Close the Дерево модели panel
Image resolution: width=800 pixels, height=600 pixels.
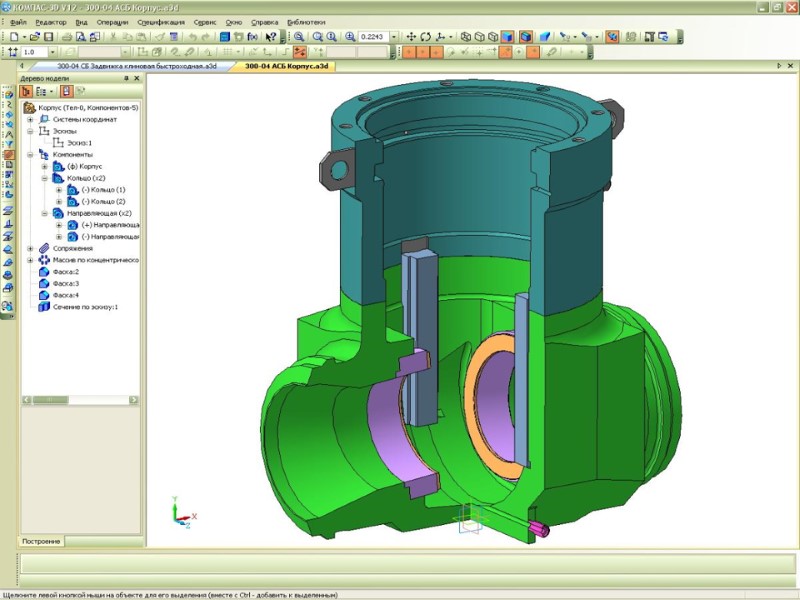coord(137,79)
